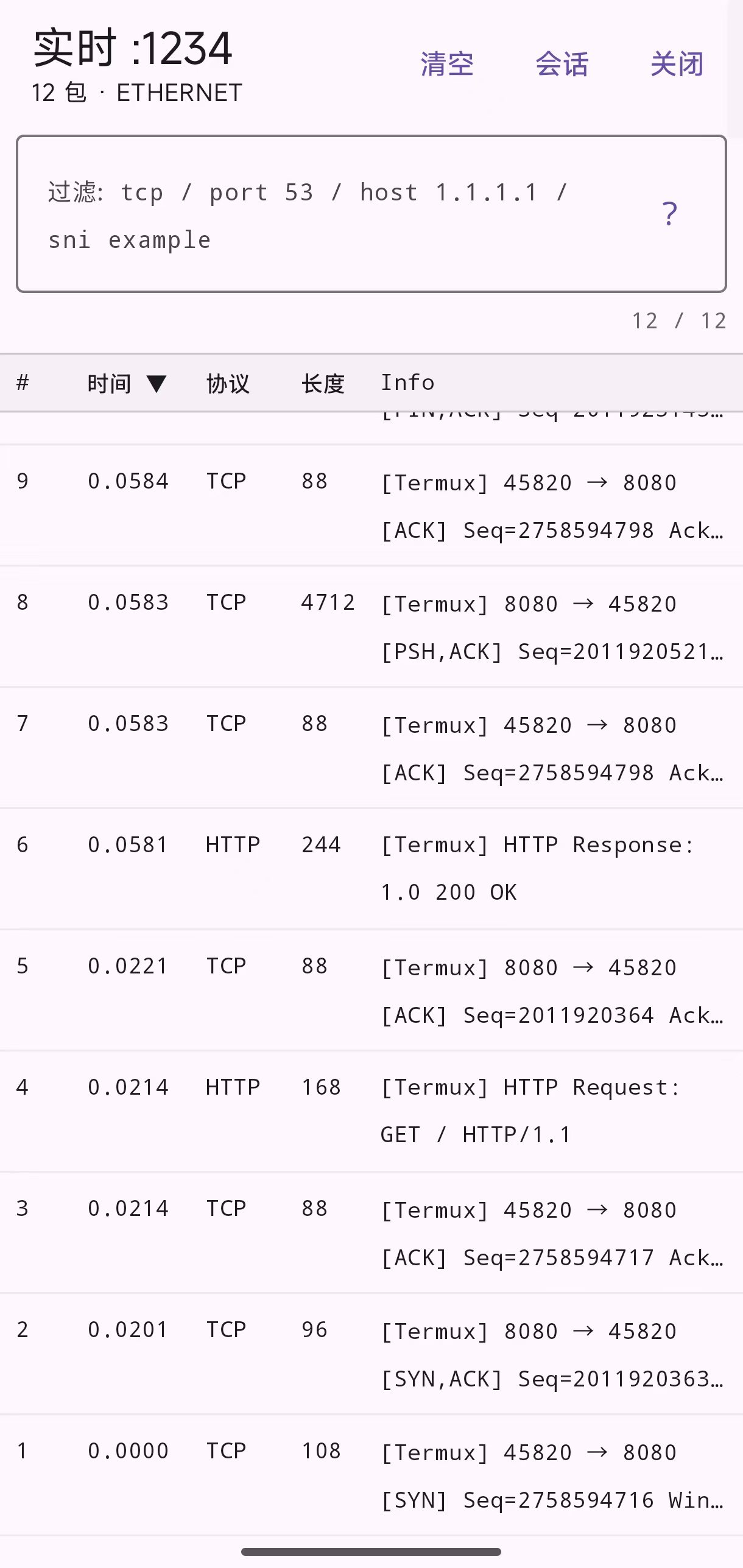Select packet 5 ACK Seq=2011920364
This screenshot has height=1568, width=743.
pyautogui.click(x=371, y=991)
